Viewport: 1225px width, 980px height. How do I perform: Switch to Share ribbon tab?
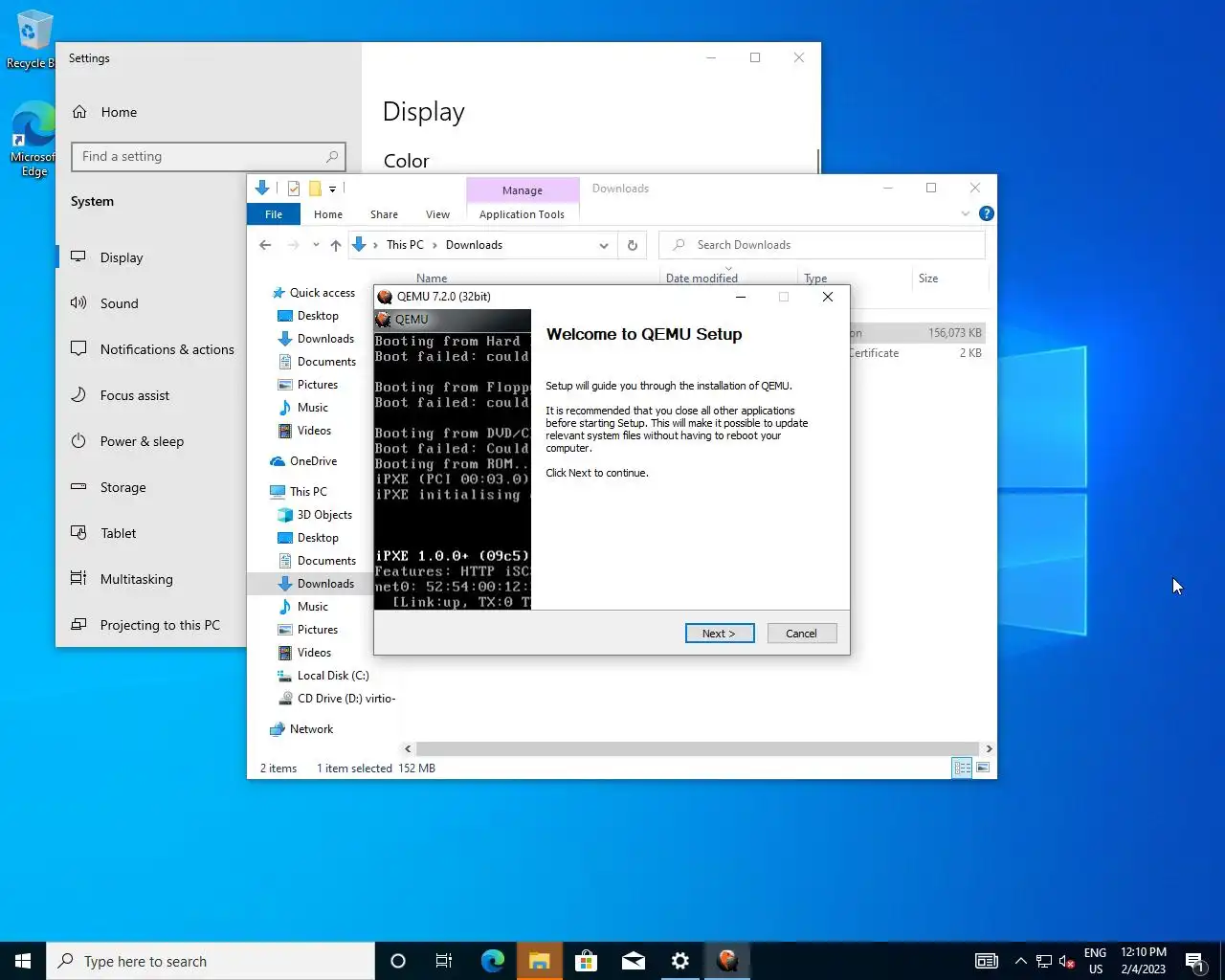point(384,214)
